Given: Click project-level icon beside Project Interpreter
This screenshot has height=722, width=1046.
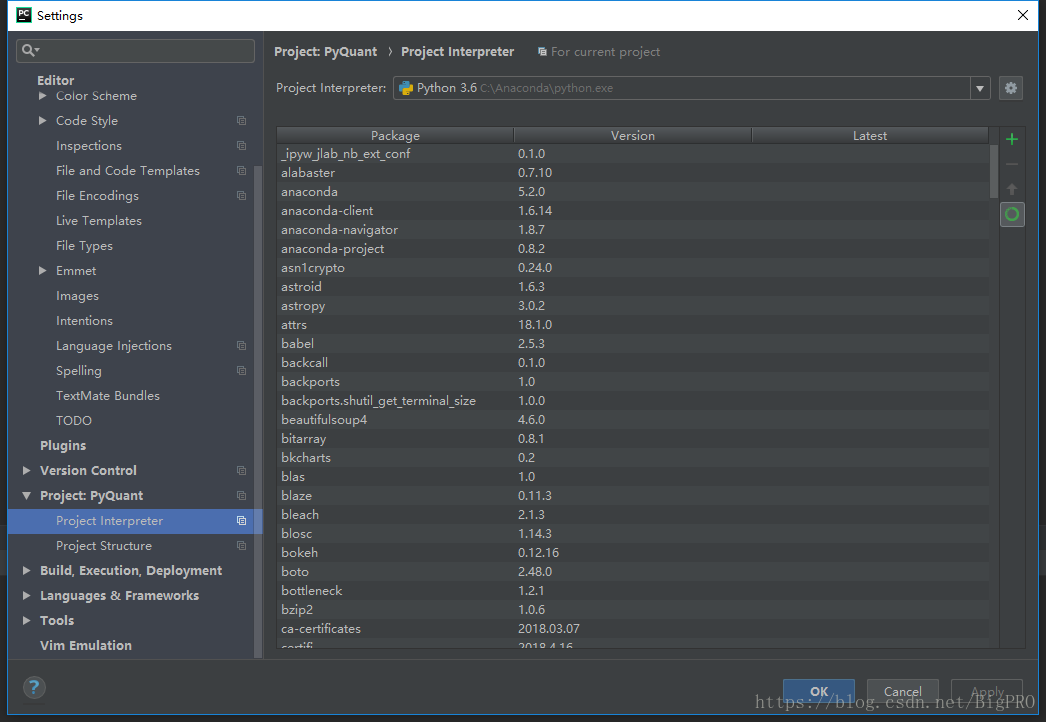Looking at the screenshot, I should tap(241, 520).
